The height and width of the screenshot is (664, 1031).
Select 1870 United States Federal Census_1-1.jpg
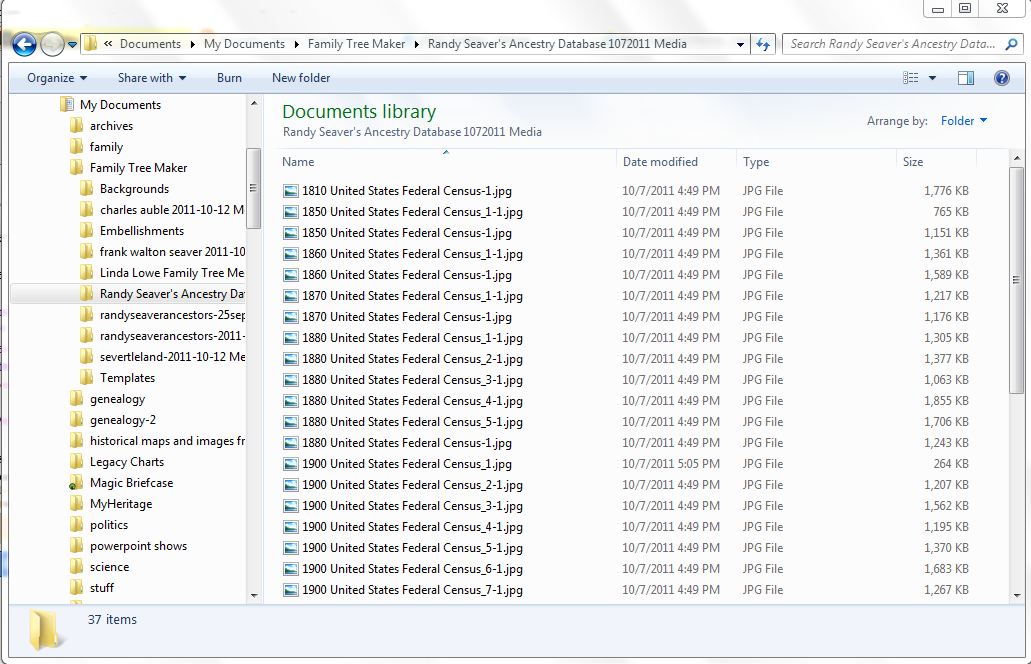click(412, 296)
